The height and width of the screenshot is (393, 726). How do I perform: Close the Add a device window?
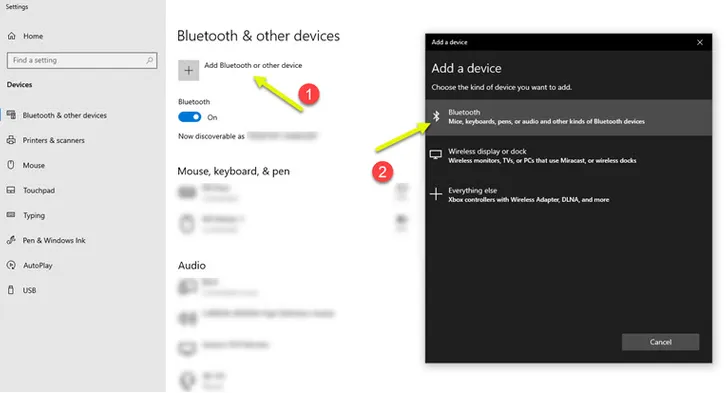coord(700,42)
